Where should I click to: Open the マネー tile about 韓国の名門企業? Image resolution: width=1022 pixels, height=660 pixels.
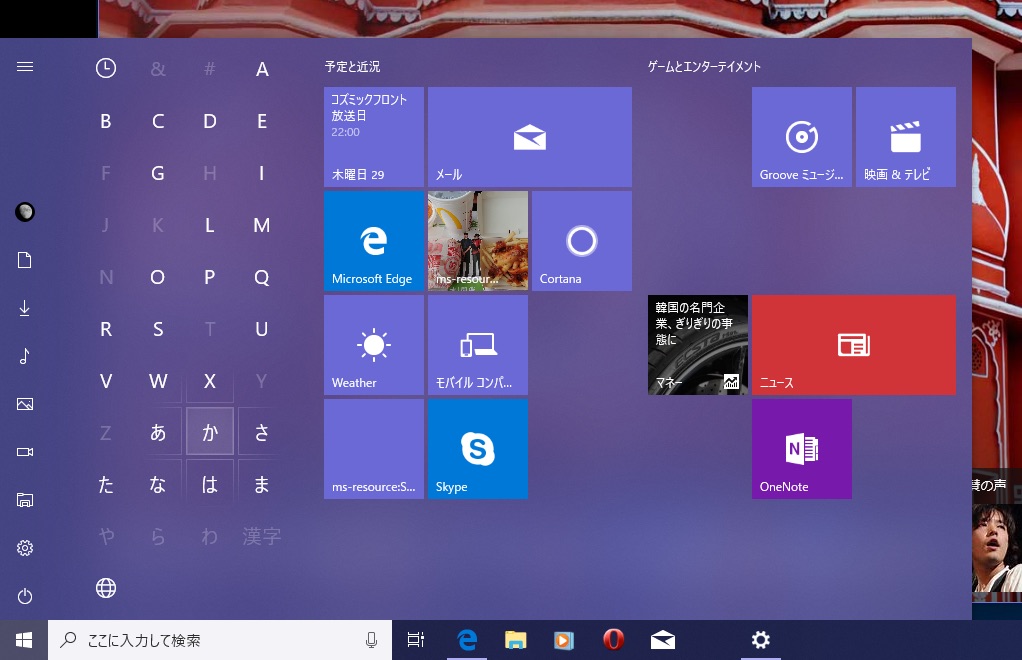coord(697,345)
